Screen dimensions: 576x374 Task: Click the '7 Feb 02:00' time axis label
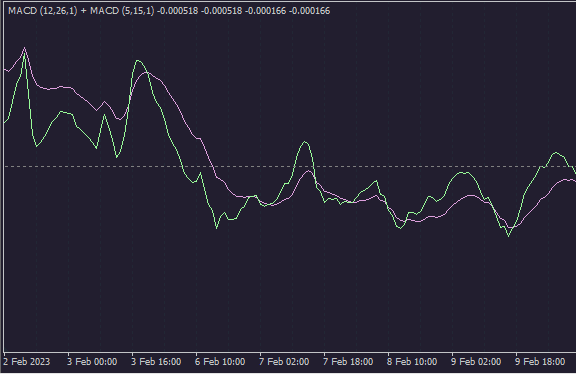pos(284,362)
